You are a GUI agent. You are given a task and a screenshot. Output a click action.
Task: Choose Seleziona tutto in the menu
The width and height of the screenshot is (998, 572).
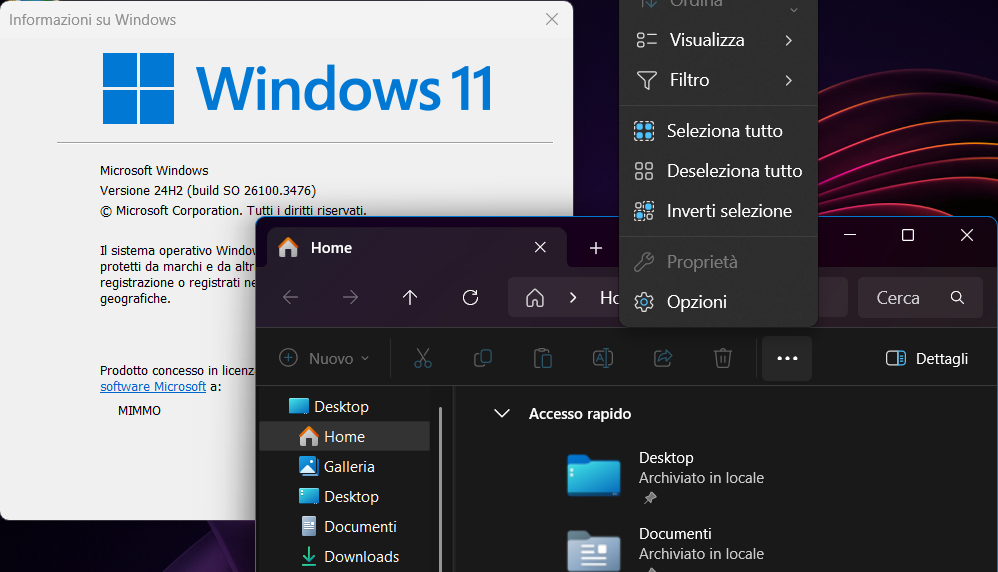point(718,131)
